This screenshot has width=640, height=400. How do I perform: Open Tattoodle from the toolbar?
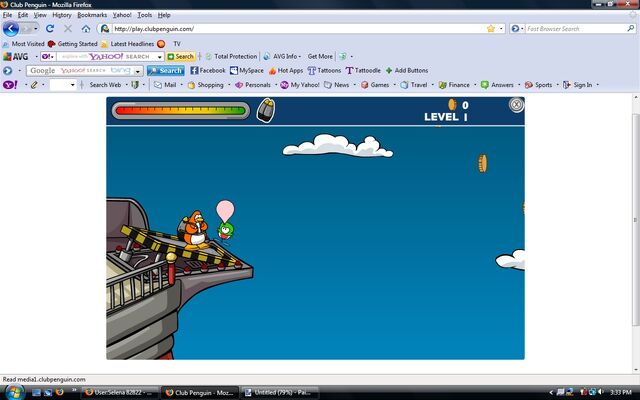[363, 71]
